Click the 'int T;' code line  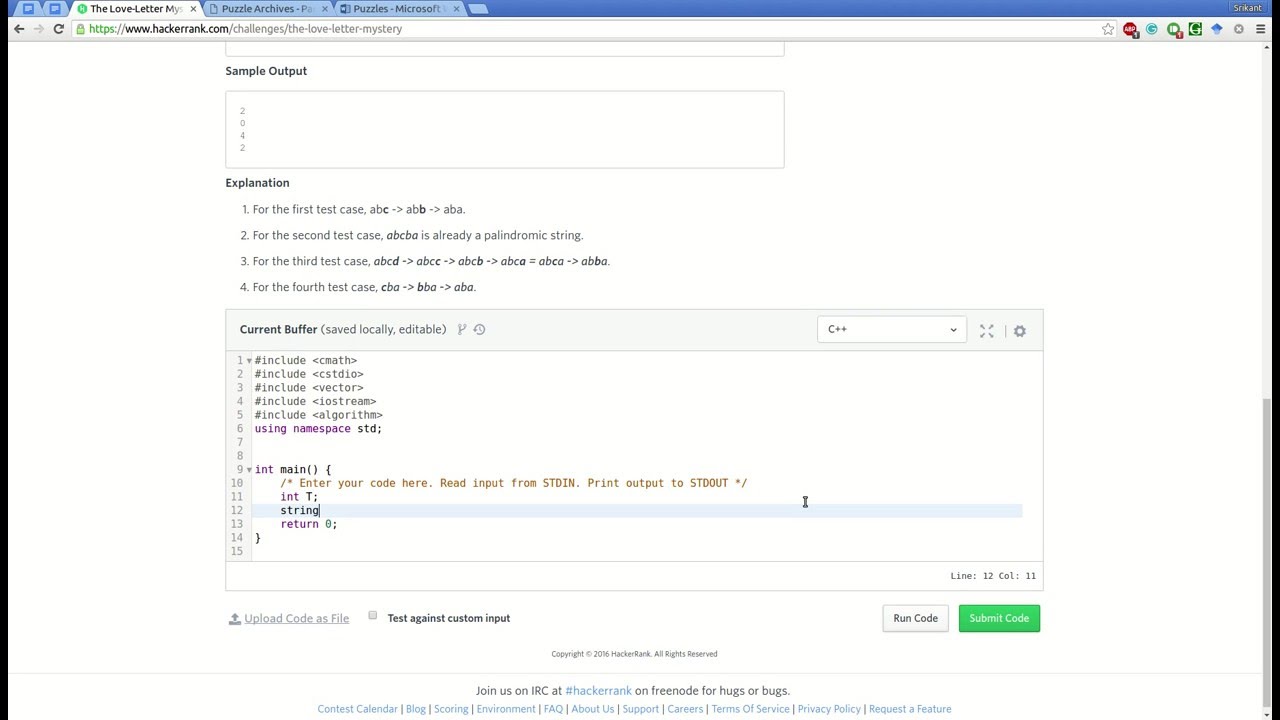299,497
